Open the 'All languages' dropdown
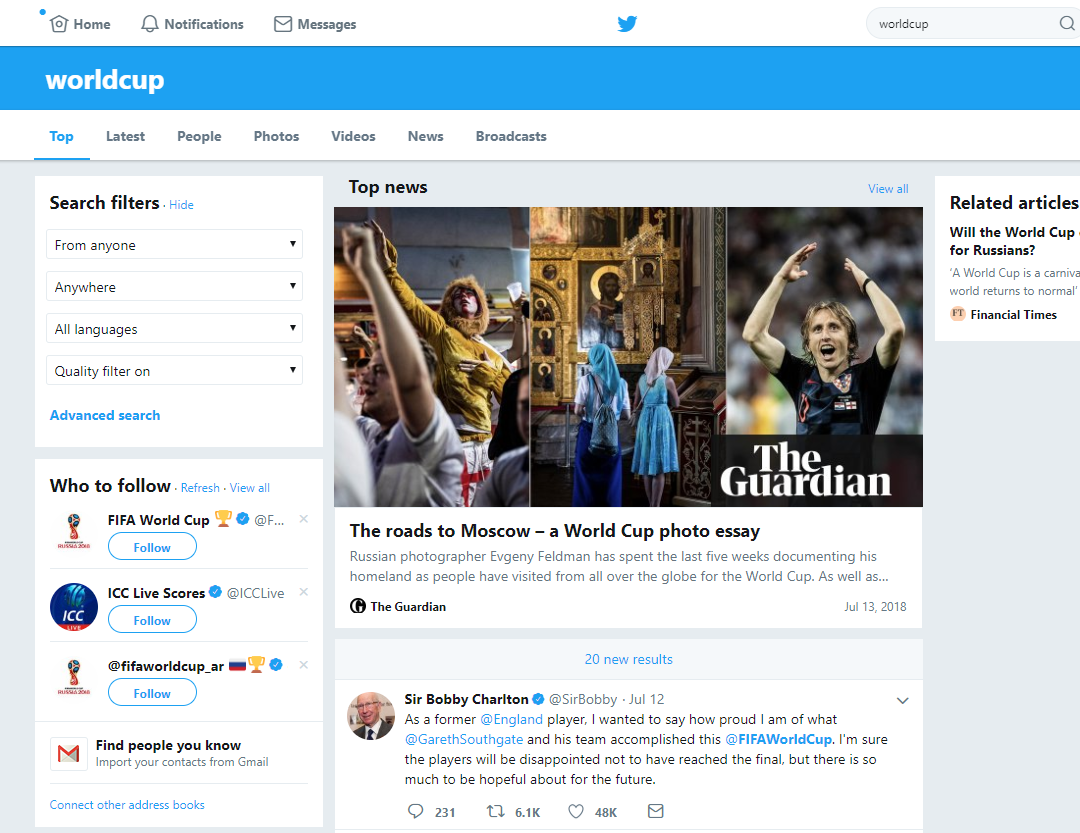The height and width of the screenshot is (833, 1080). coord(174,329)
